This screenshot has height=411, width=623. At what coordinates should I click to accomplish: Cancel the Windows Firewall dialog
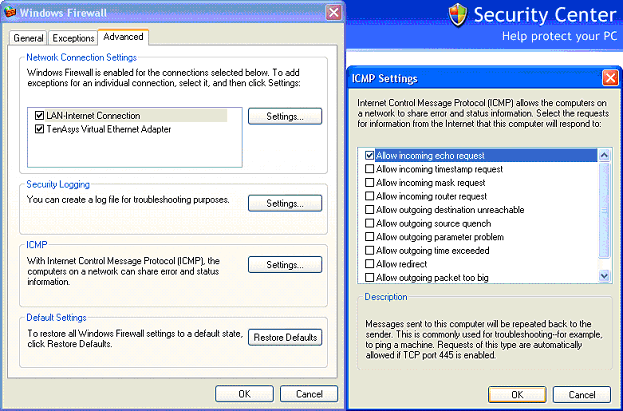click(316, 394)
